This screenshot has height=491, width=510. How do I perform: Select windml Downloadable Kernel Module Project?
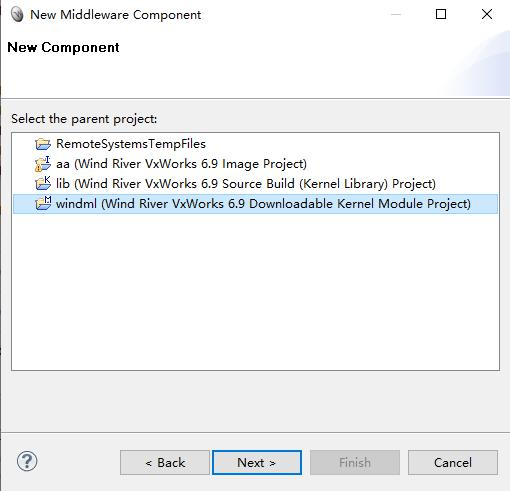point(255,204)
